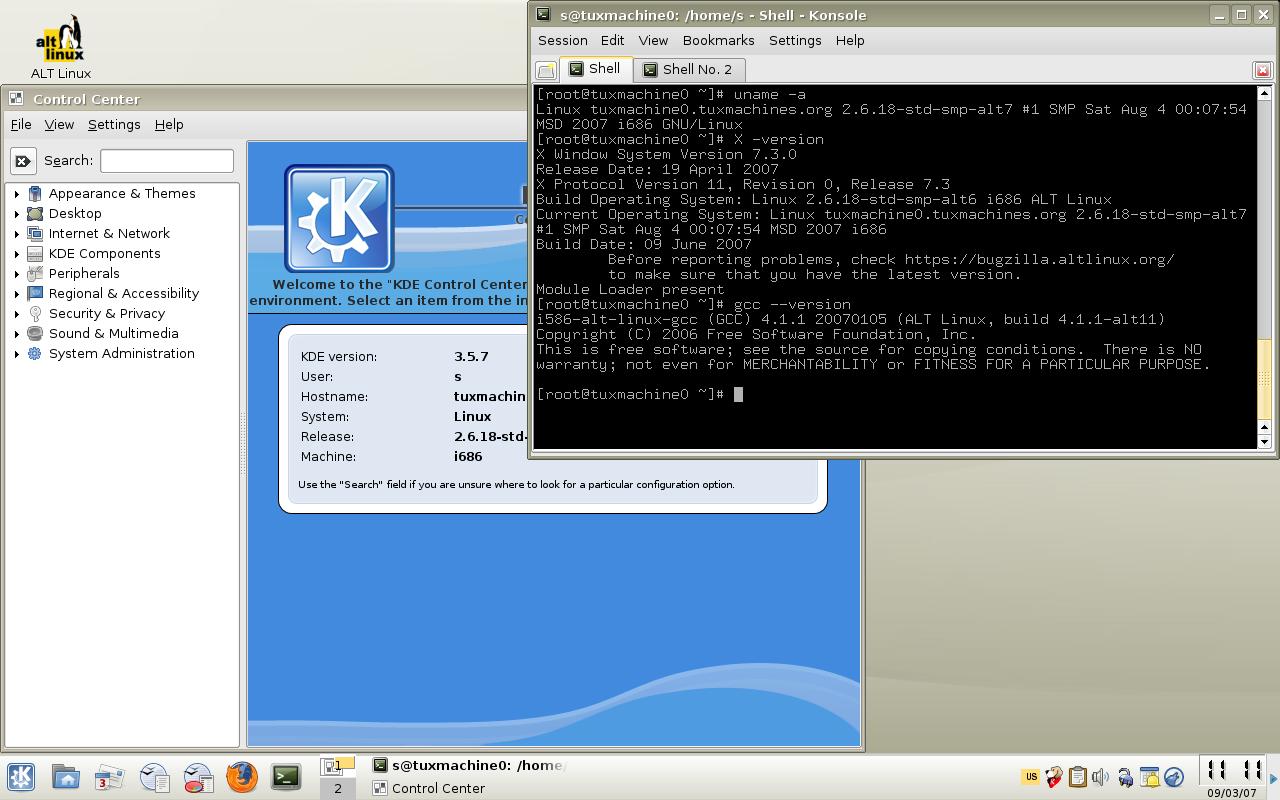The width and height of the screenshot is (1280, 800).
Task: Click the Appearance & Themes icon
Action: [x=35, y=194]
